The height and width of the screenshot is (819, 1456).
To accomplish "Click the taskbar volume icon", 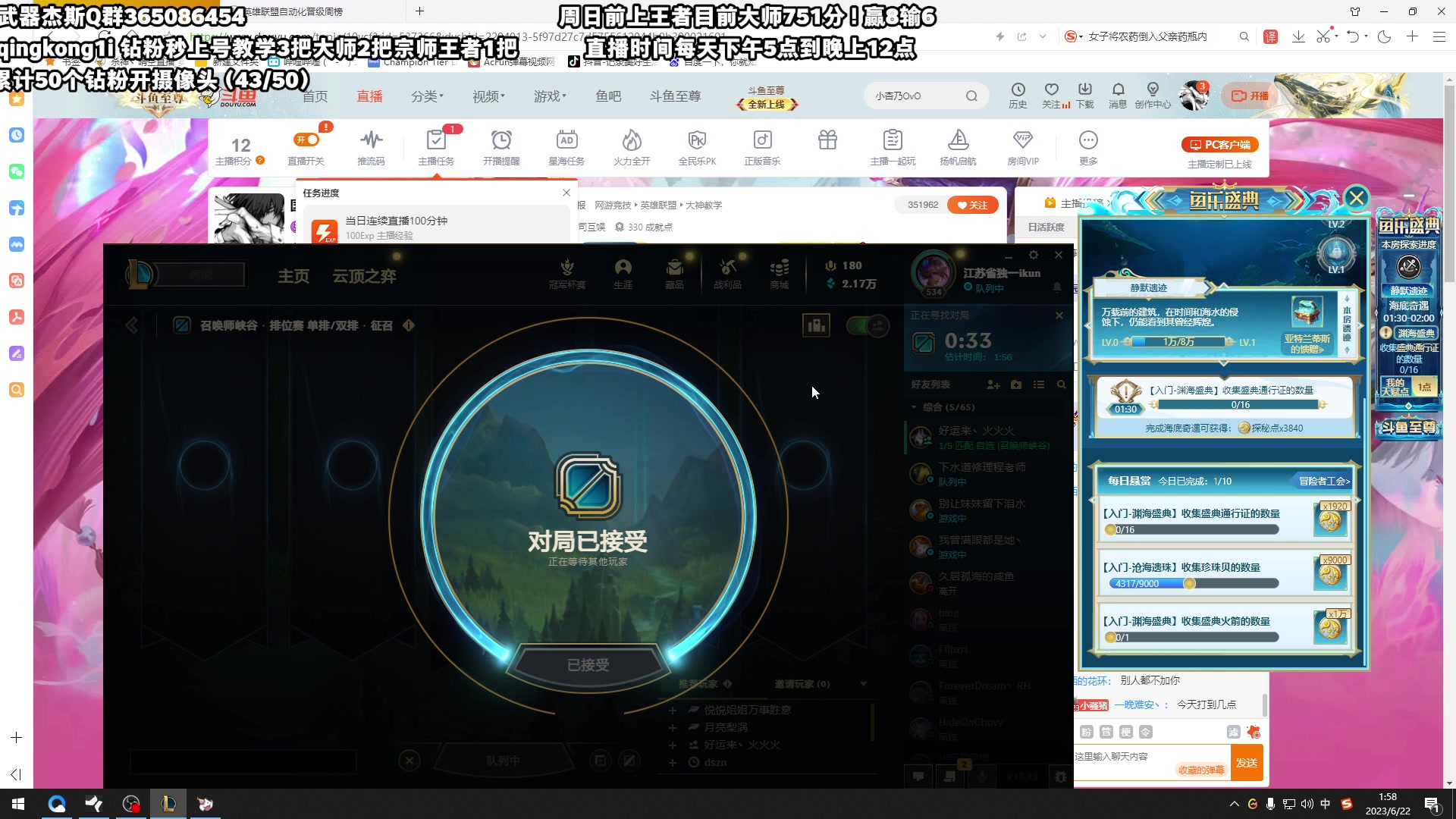I will coord(1307,804).
